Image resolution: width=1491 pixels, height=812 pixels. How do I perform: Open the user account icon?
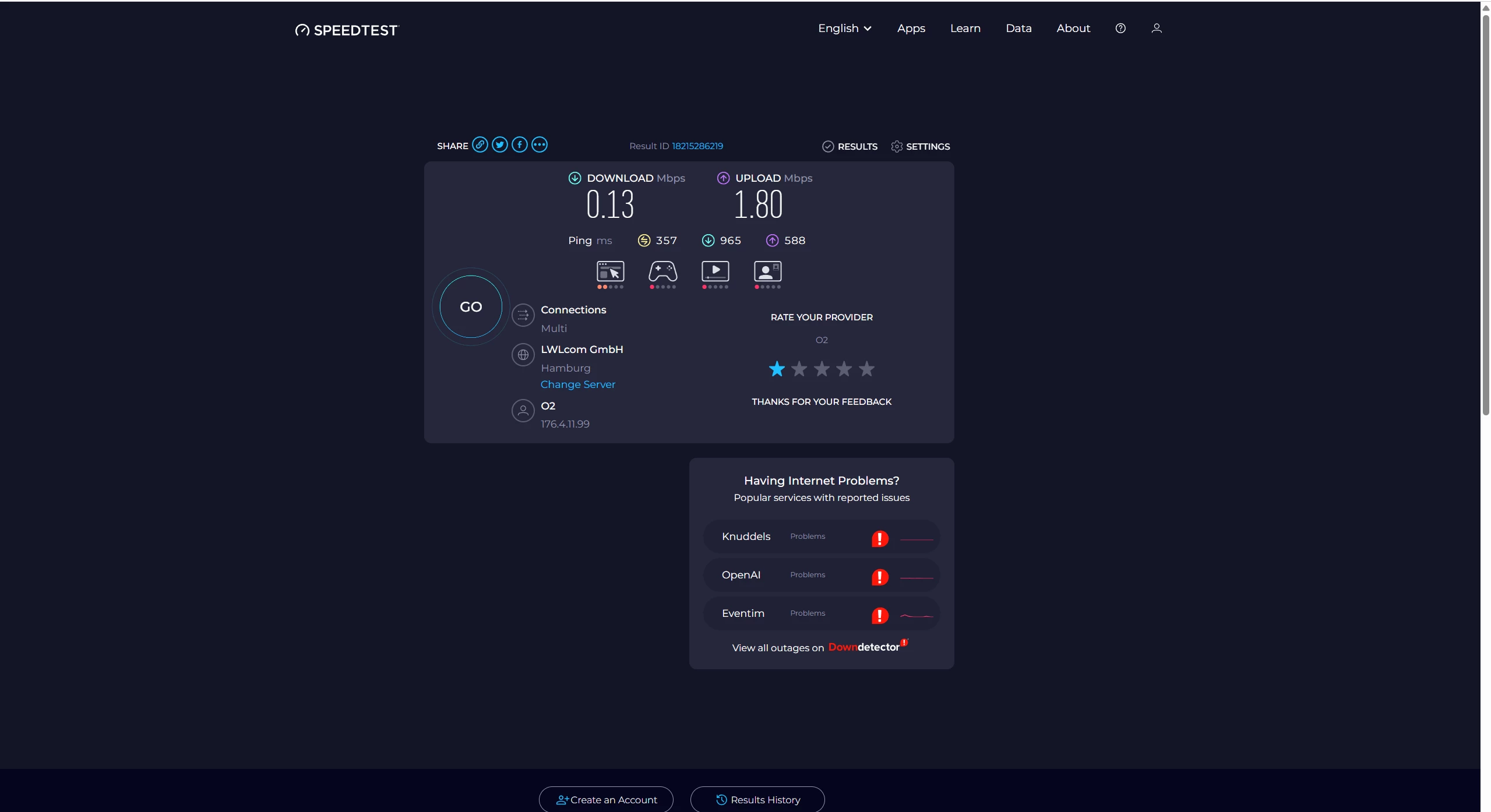click(x=1156, y=28)
